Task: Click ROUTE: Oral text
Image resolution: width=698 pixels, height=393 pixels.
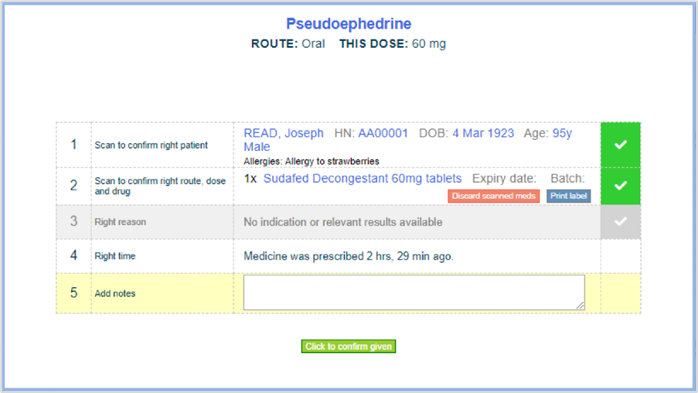Action: (288, 44)
